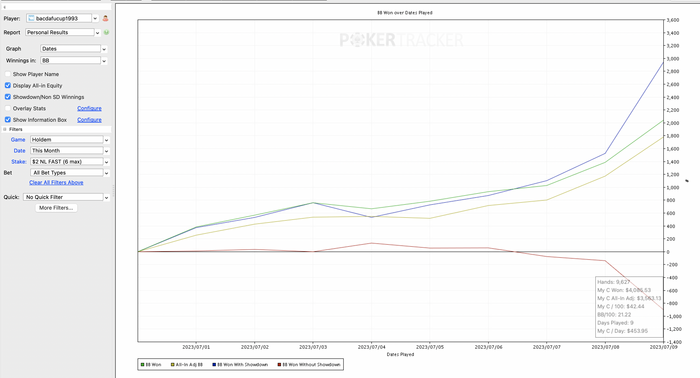Image resolution: width=700 pixels, height=378 pixels.
Task: Open the Player dropdown arrow
Action: (95, 18)
